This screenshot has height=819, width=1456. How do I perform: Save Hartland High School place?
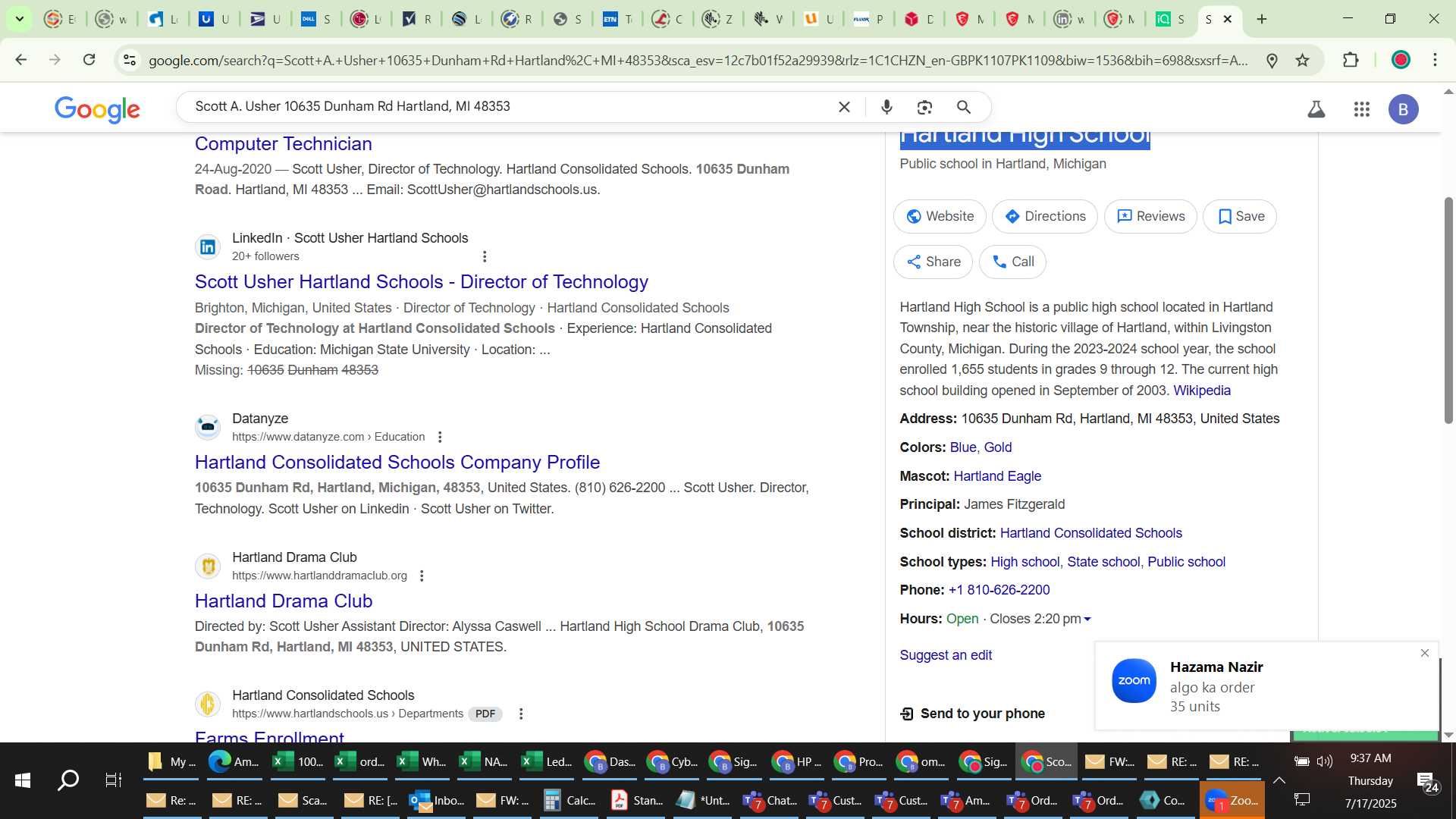(1240, 216)
